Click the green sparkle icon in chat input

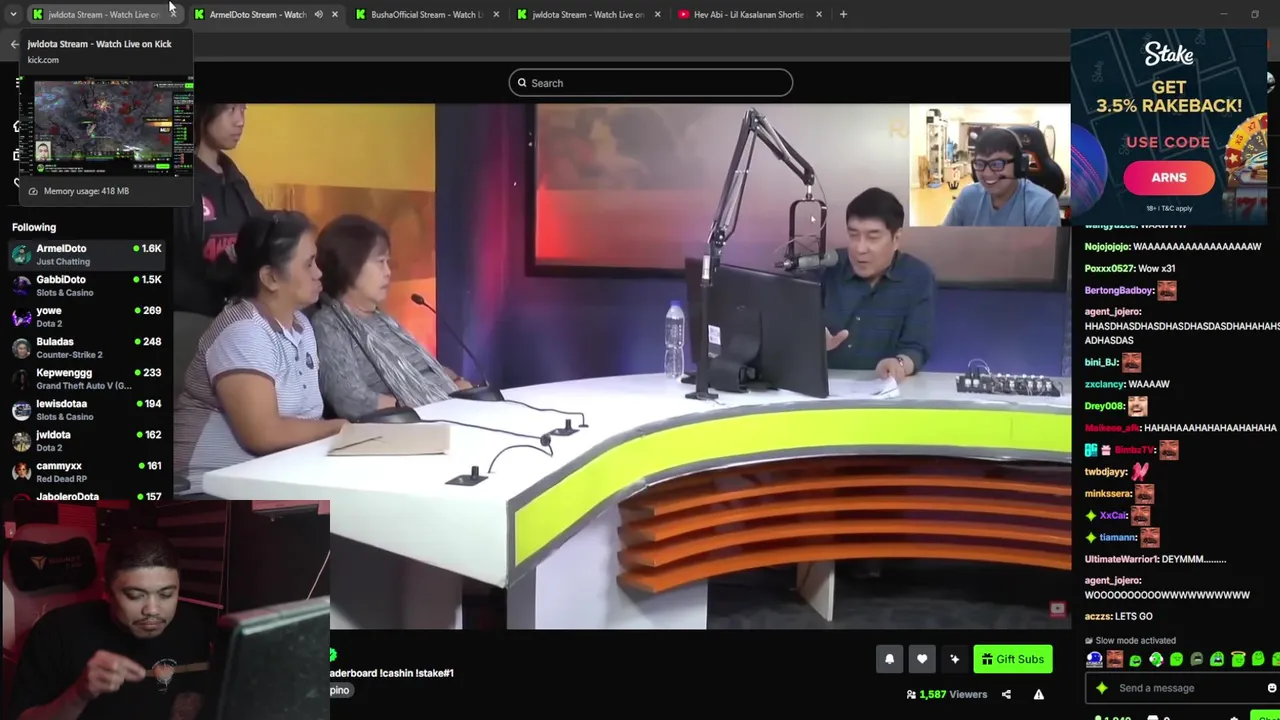pyautogui.click(x=1102, y=688)
